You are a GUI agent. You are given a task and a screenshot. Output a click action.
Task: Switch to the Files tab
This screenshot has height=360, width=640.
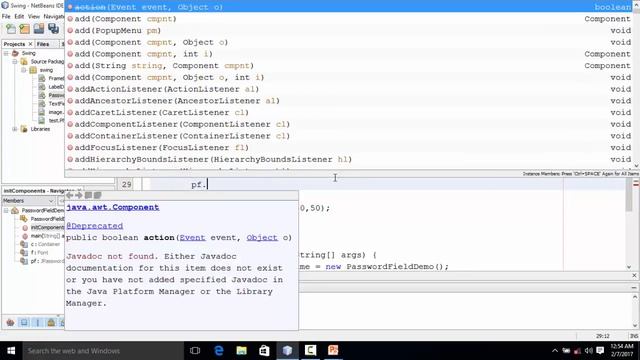coord(43,44)
